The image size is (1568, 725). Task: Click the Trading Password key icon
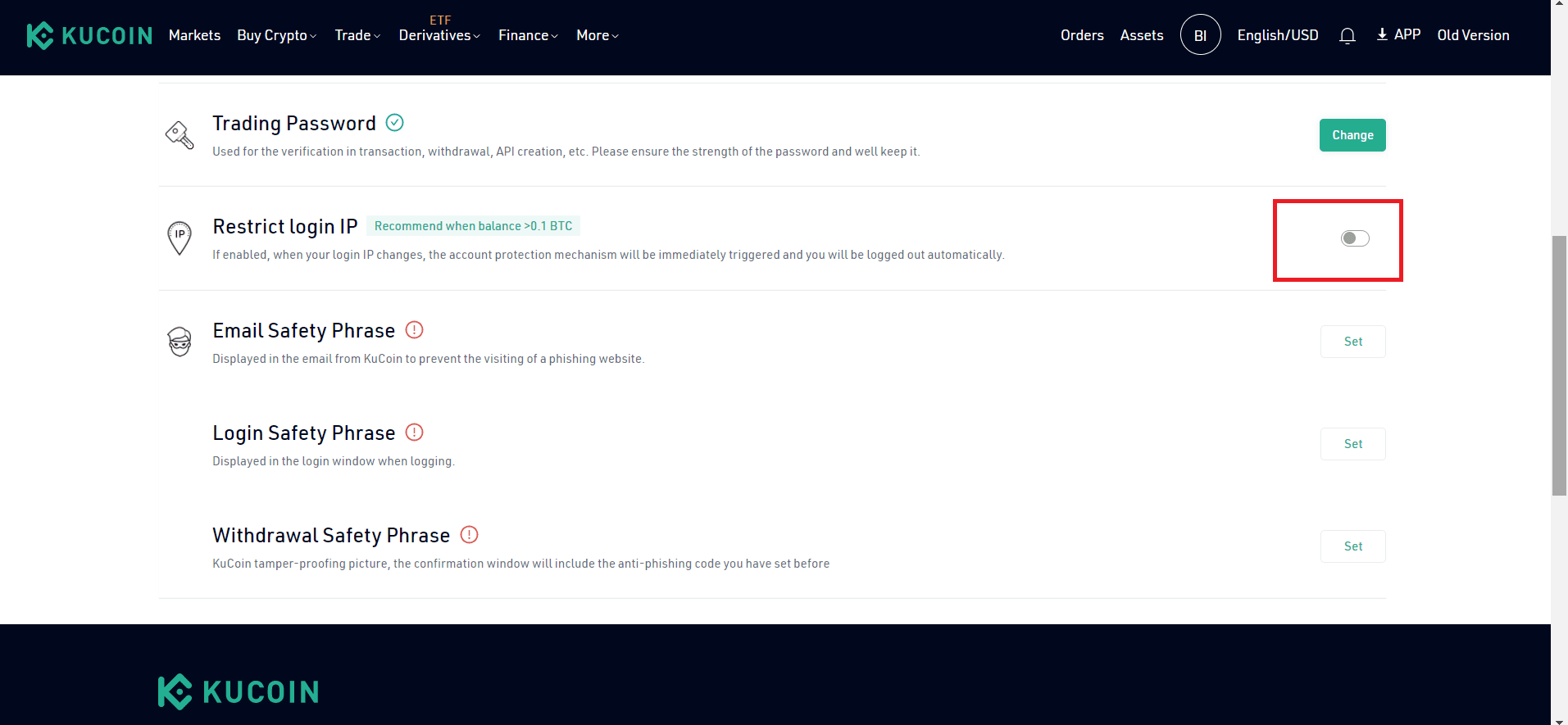coord(180,135)
